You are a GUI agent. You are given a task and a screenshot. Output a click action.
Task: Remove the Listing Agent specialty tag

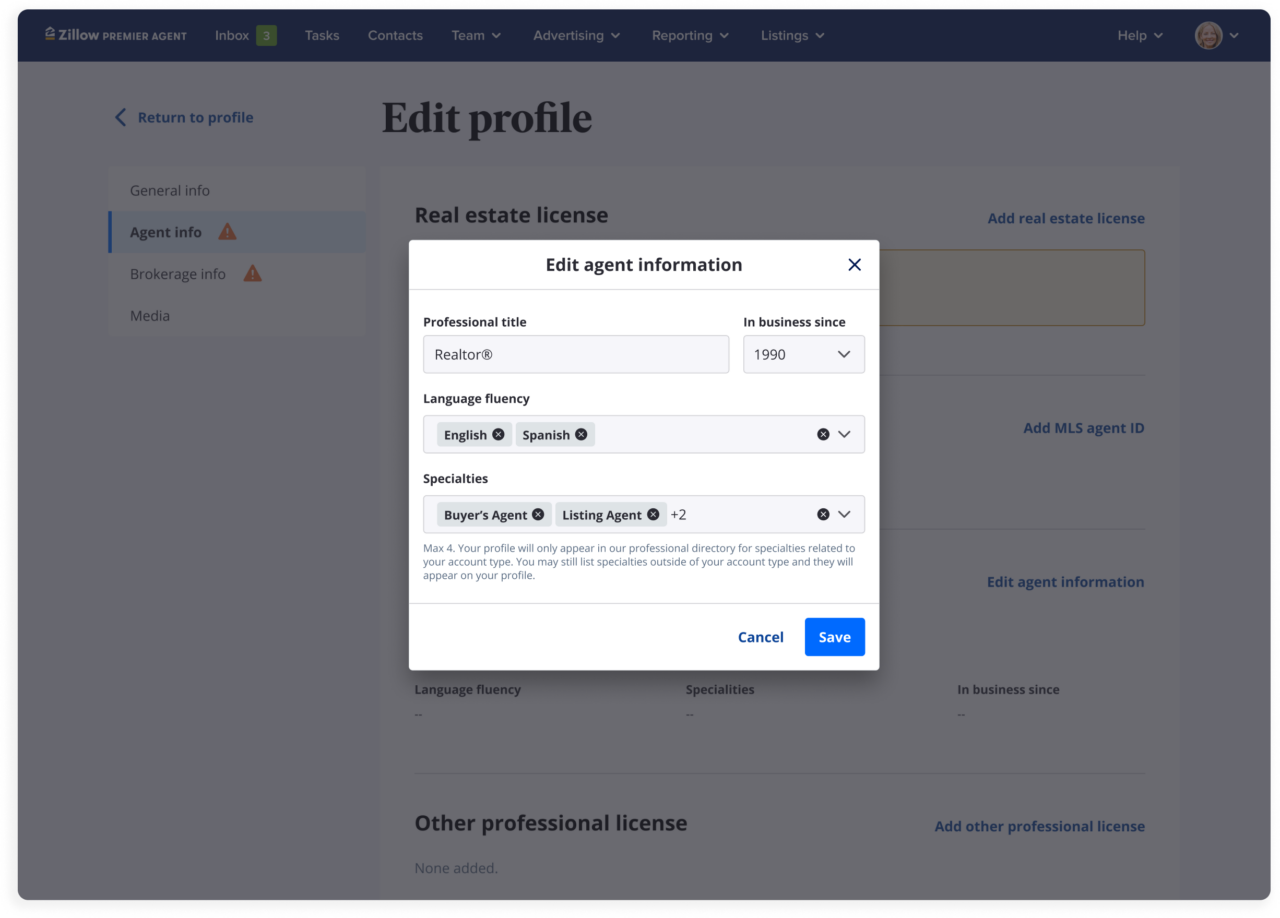click(653, 515)
